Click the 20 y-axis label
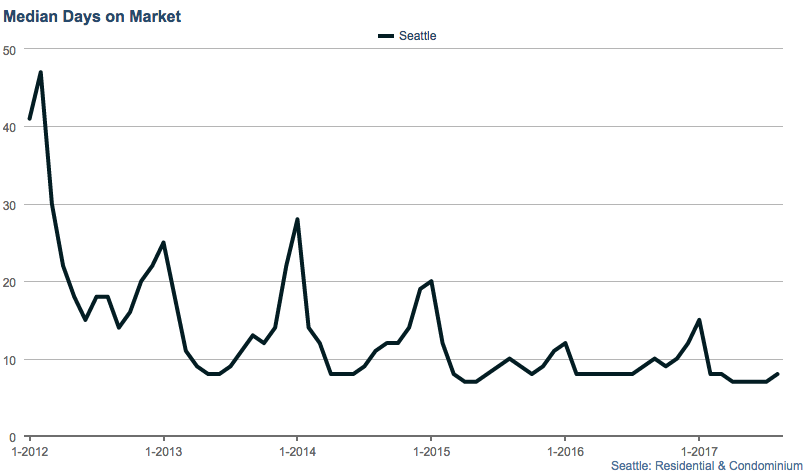 click(9, 282)
